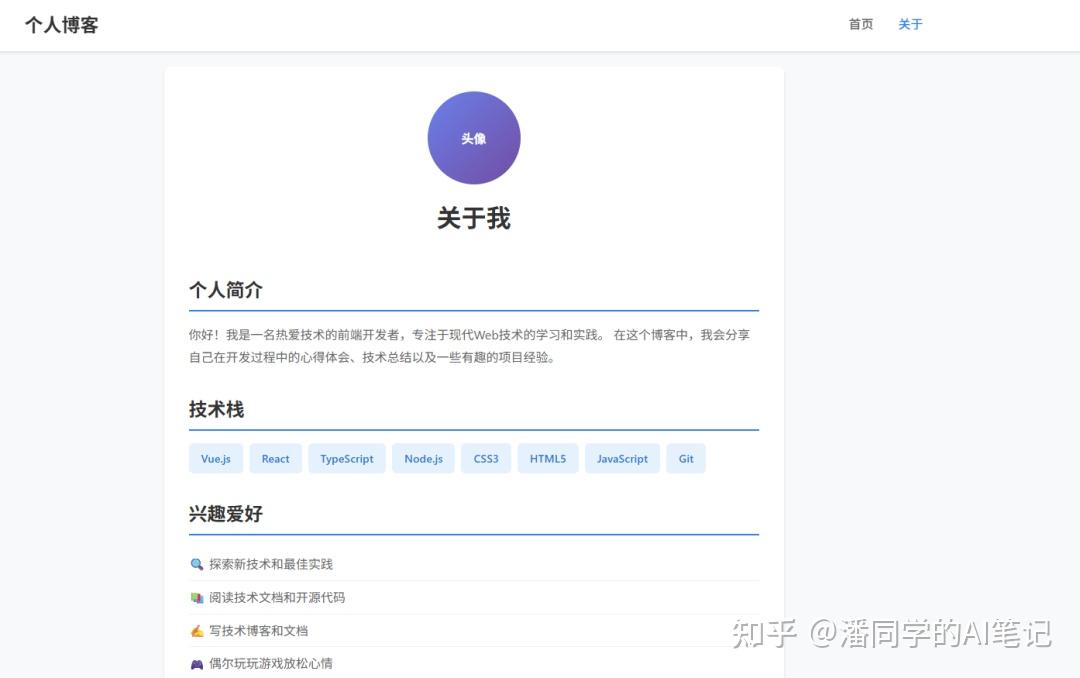Click the round 头像 avatar

pos(474,138)
